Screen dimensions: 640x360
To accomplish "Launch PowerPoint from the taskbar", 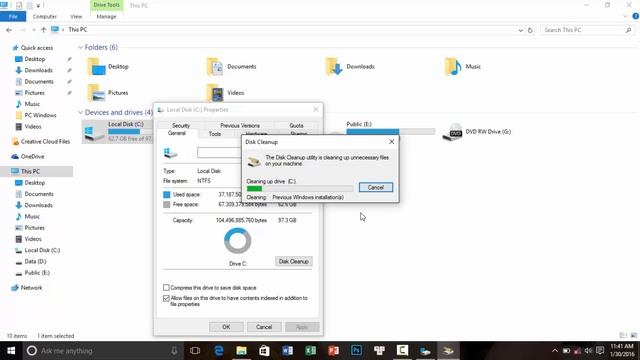I will (x=333, y=351).
